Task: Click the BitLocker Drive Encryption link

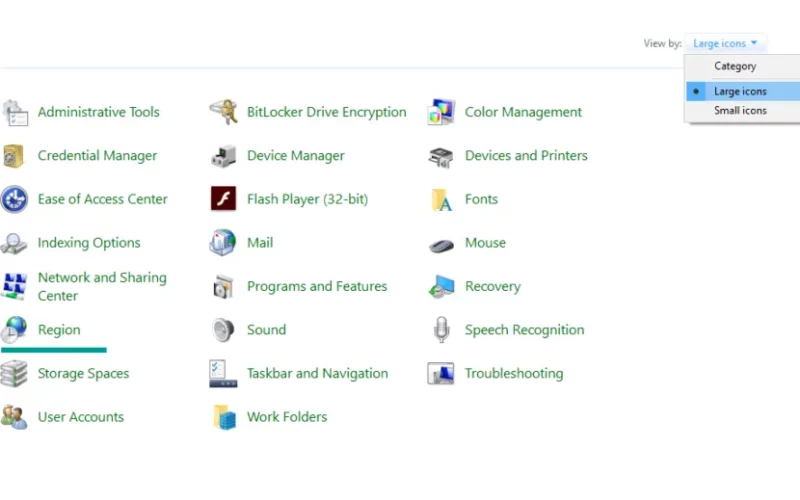Action: (327, 112)
